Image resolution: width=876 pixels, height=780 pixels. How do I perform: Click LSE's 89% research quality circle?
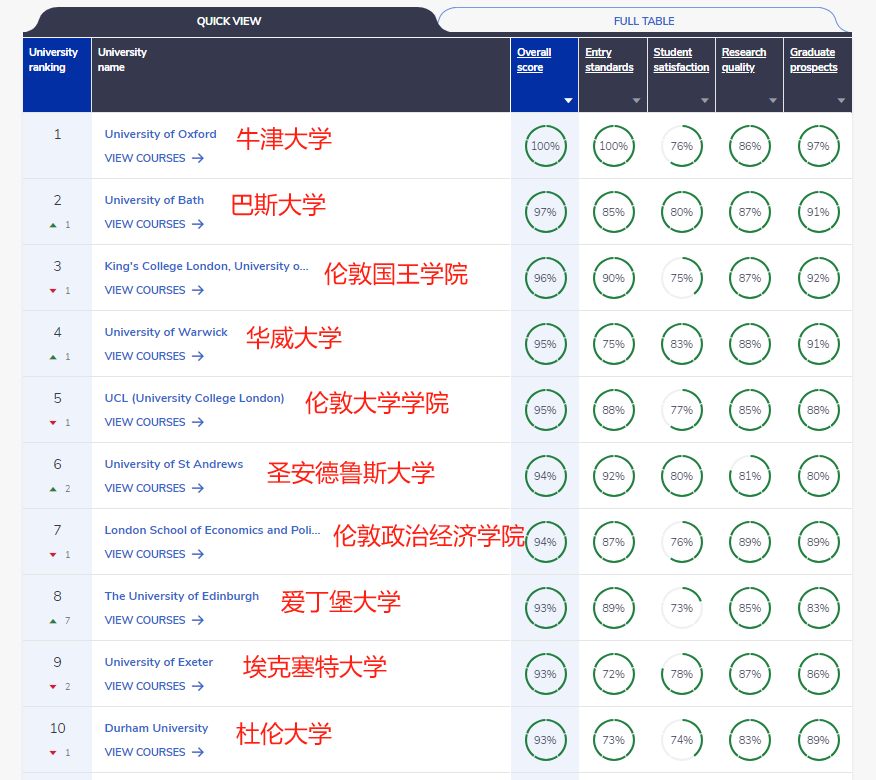(x=750, y=541)
